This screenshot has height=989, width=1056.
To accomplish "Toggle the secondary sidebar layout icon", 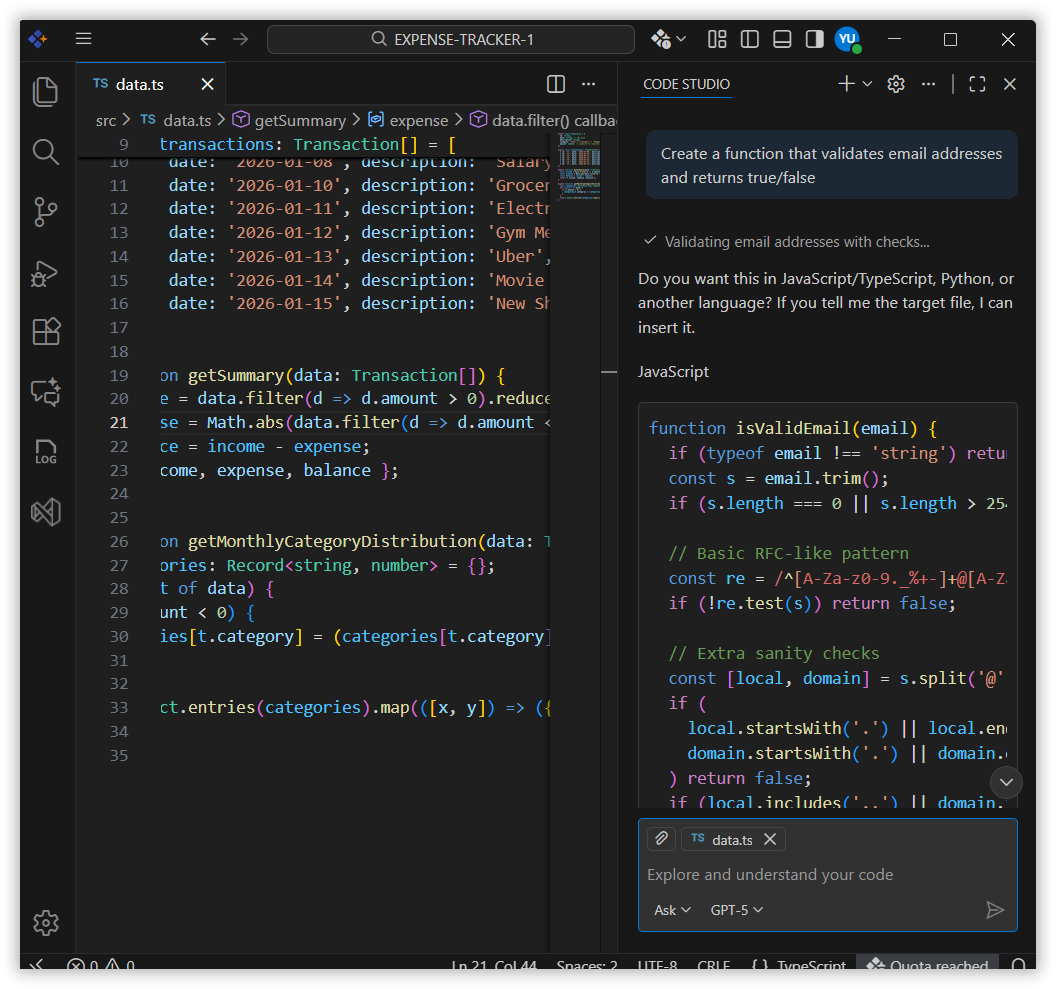I will coord(812,39).
